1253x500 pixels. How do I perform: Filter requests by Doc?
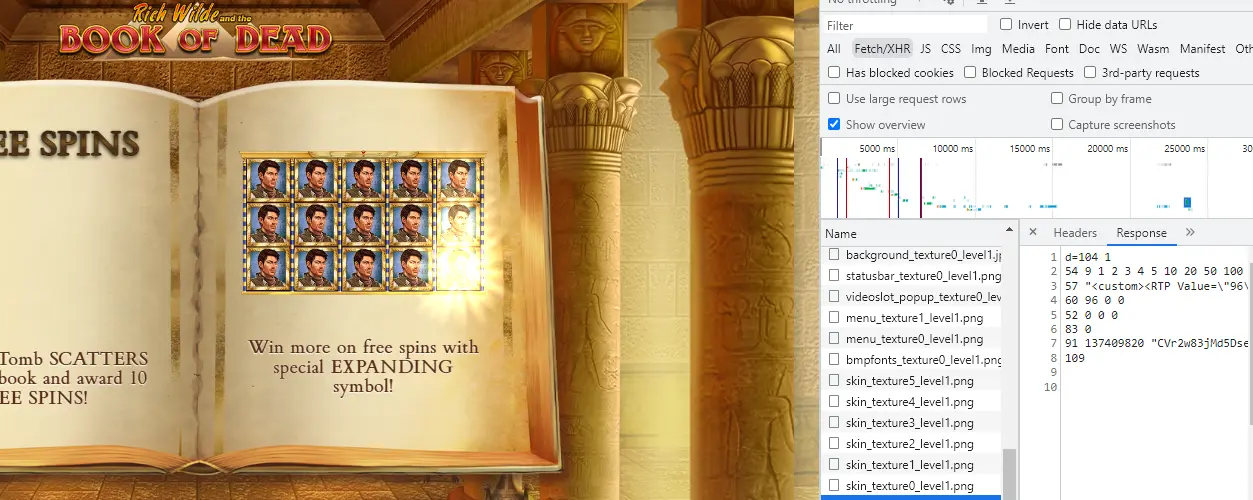point(1089,48)
